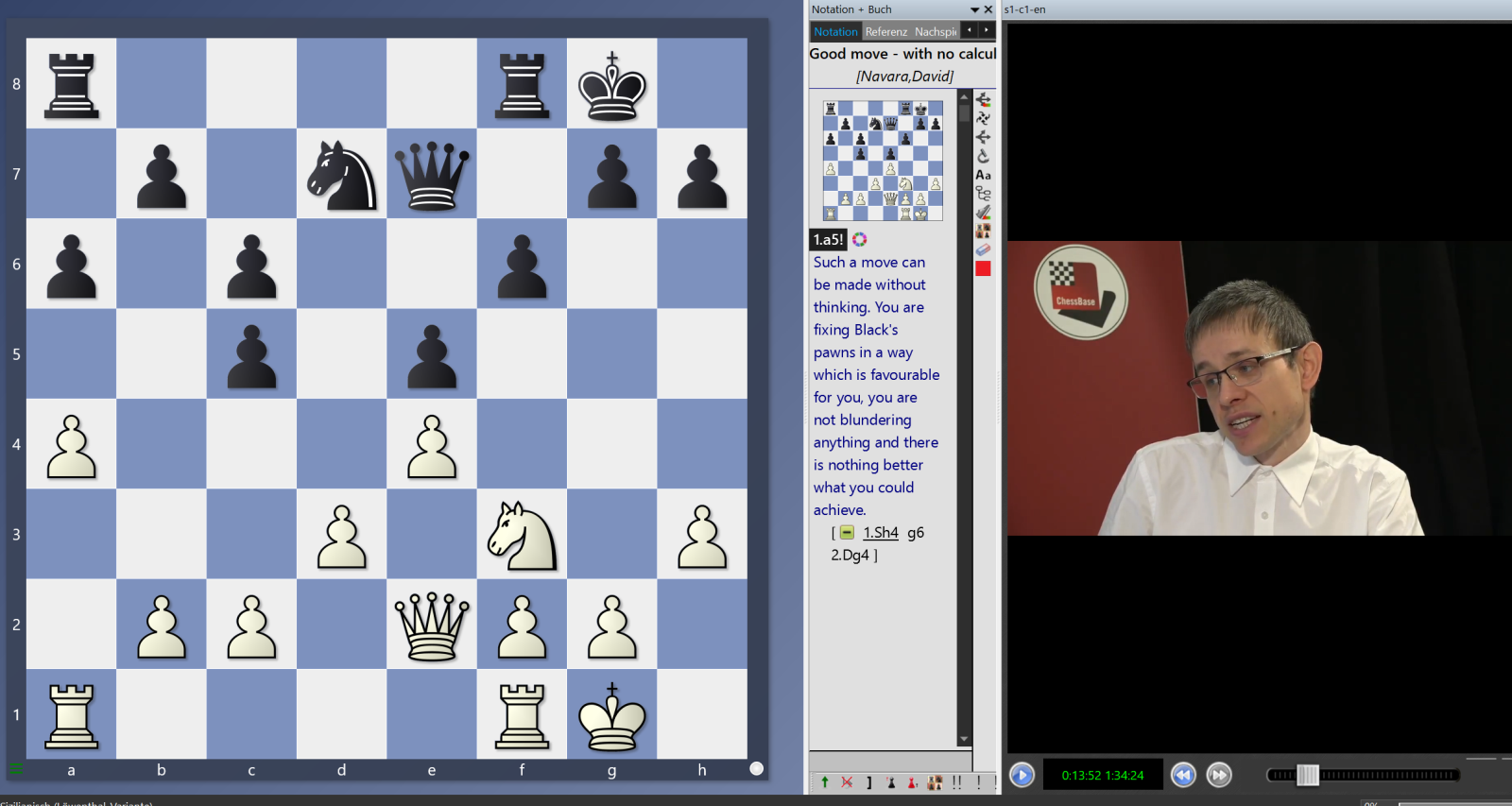Switch to the Referenz tab
1512x806 pixels.
click(885, 32)
